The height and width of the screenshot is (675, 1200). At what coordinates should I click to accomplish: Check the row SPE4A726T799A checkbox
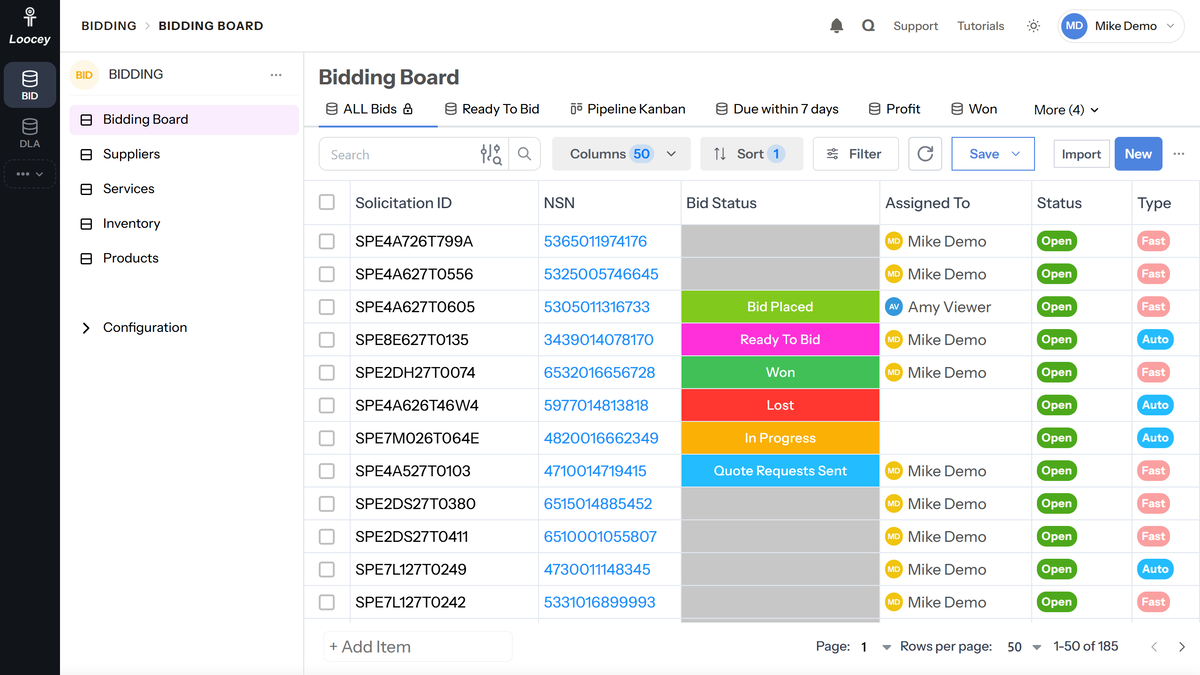(327, 241)
